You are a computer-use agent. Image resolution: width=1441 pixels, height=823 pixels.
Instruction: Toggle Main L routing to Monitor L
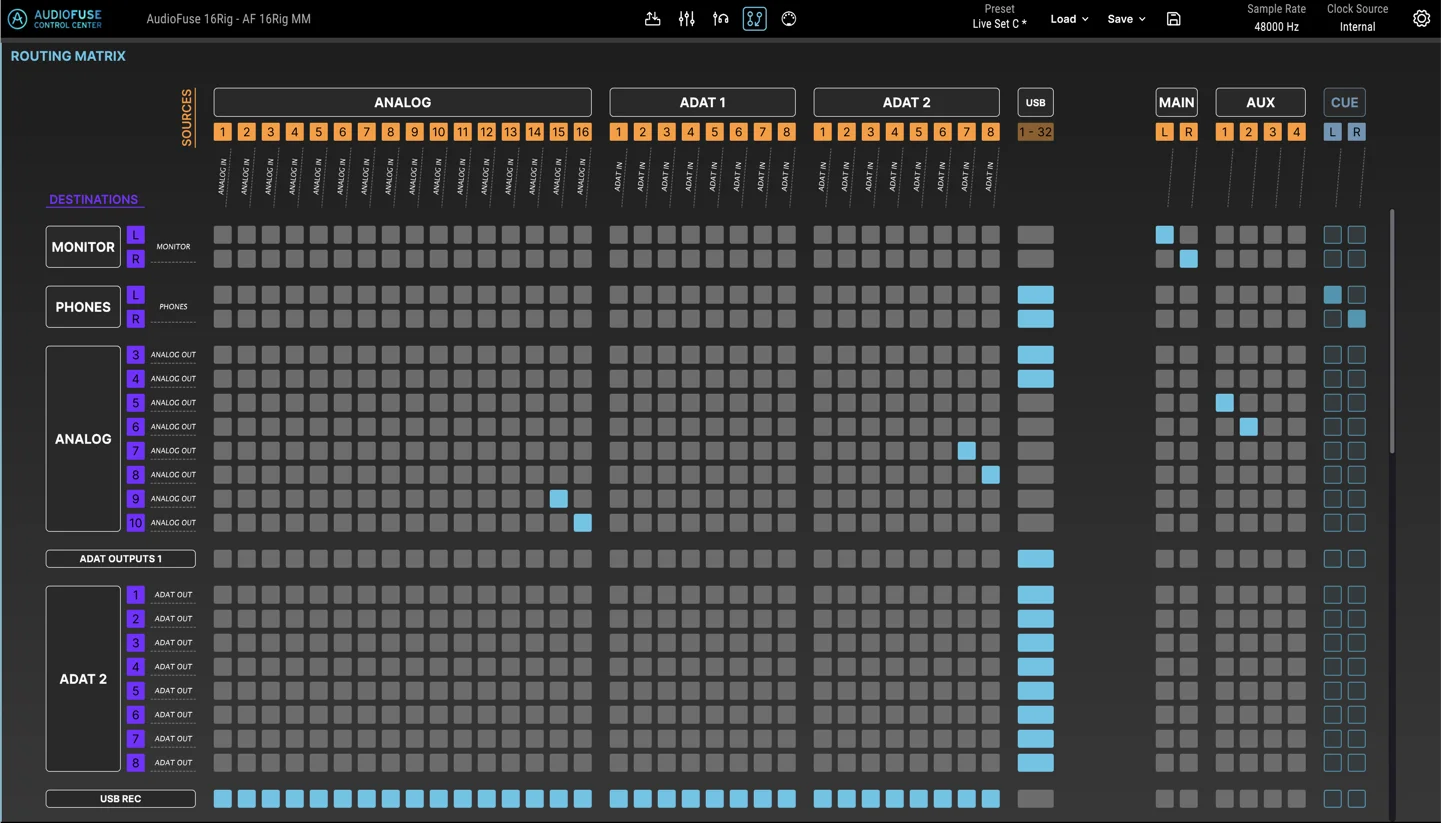pyautogui.click(x=1164, y=235)
